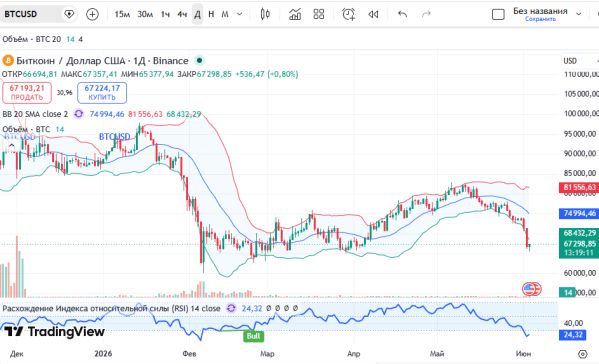Collapse the indicator legend with the chevron
599x364 pixels.
11,146
